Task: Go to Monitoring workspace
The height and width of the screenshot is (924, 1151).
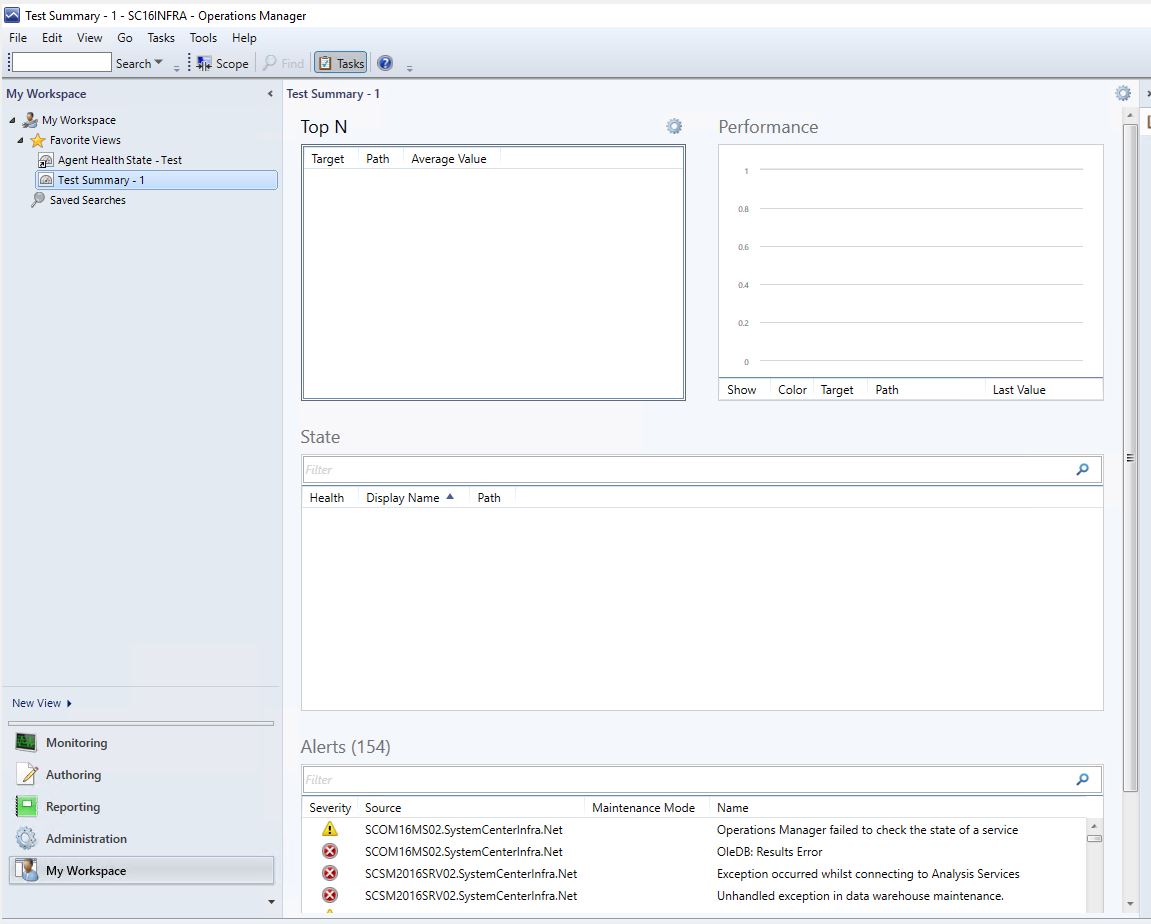Action: [x=141, y=743]
